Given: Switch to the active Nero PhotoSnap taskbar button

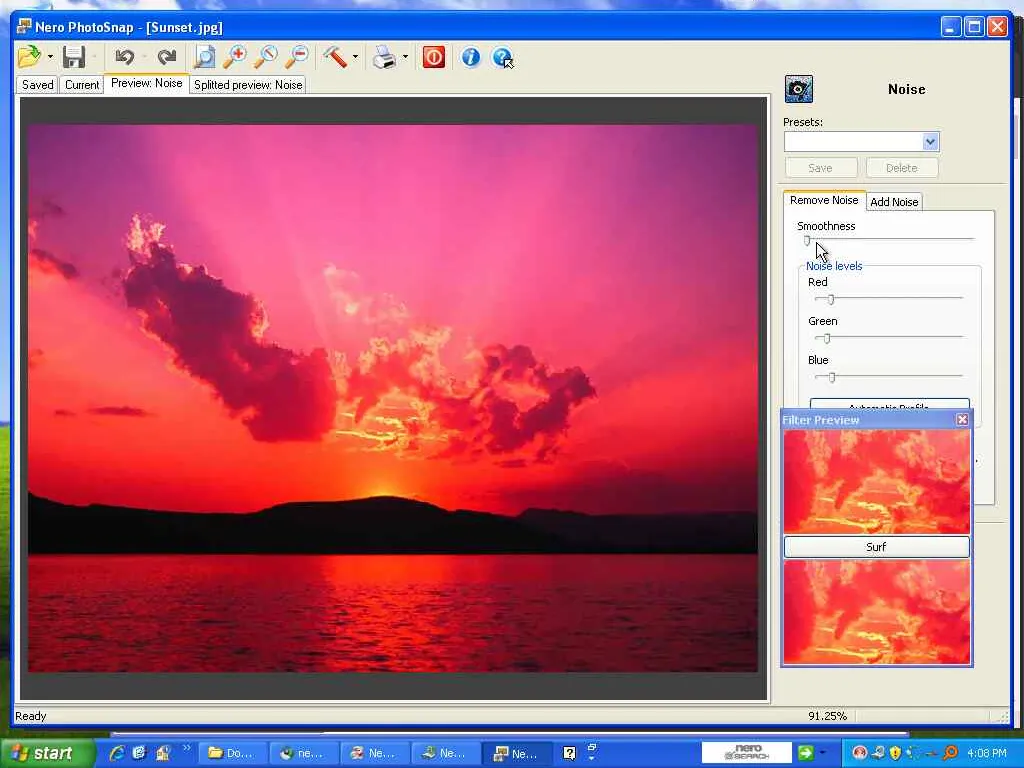Looking at the screenshot, I should 517,753.
